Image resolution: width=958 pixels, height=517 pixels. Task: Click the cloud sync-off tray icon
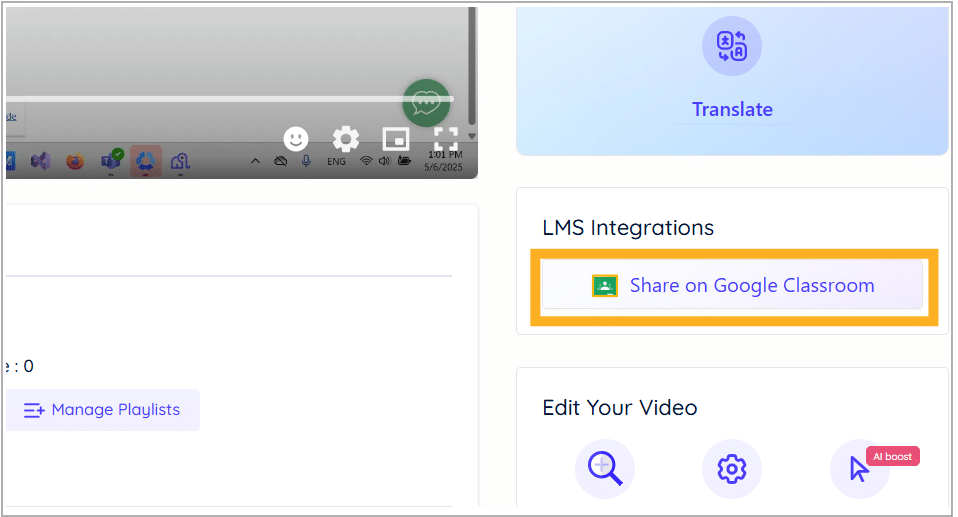(280, 161)
